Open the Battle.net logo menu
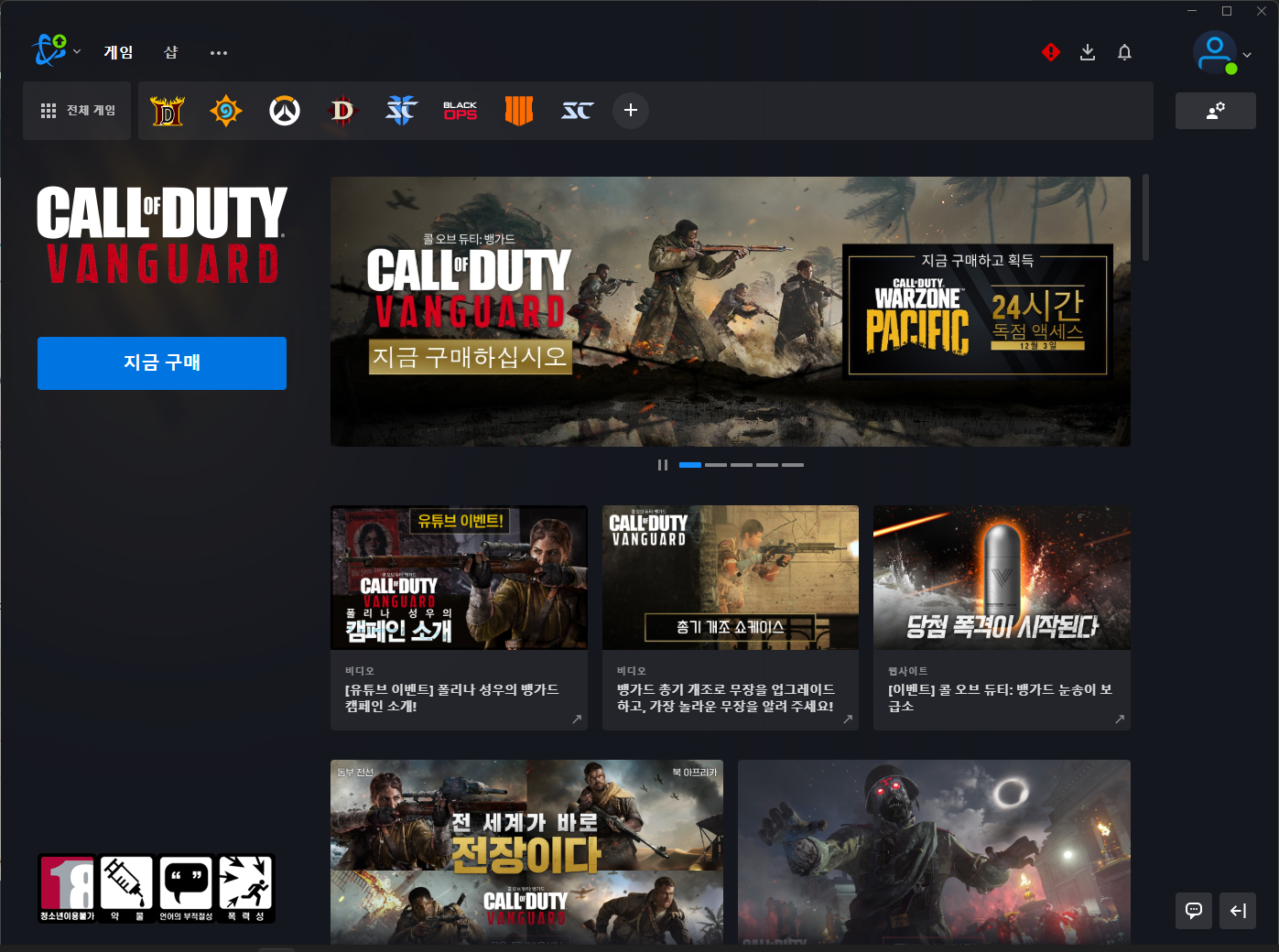The height and width of the screenshot is (952, 1279). pos(55,51)
